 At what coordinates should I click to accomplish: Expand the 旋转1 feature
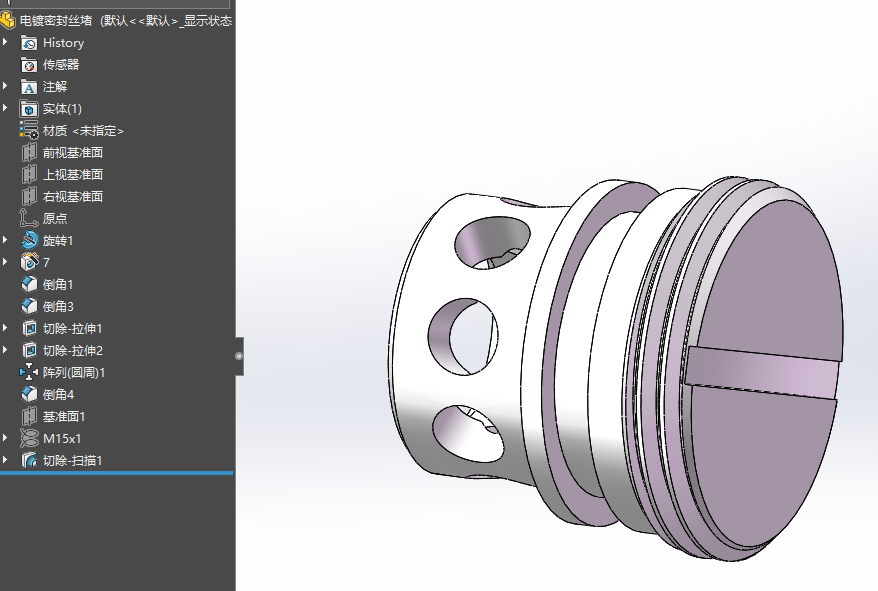(6, 240)
